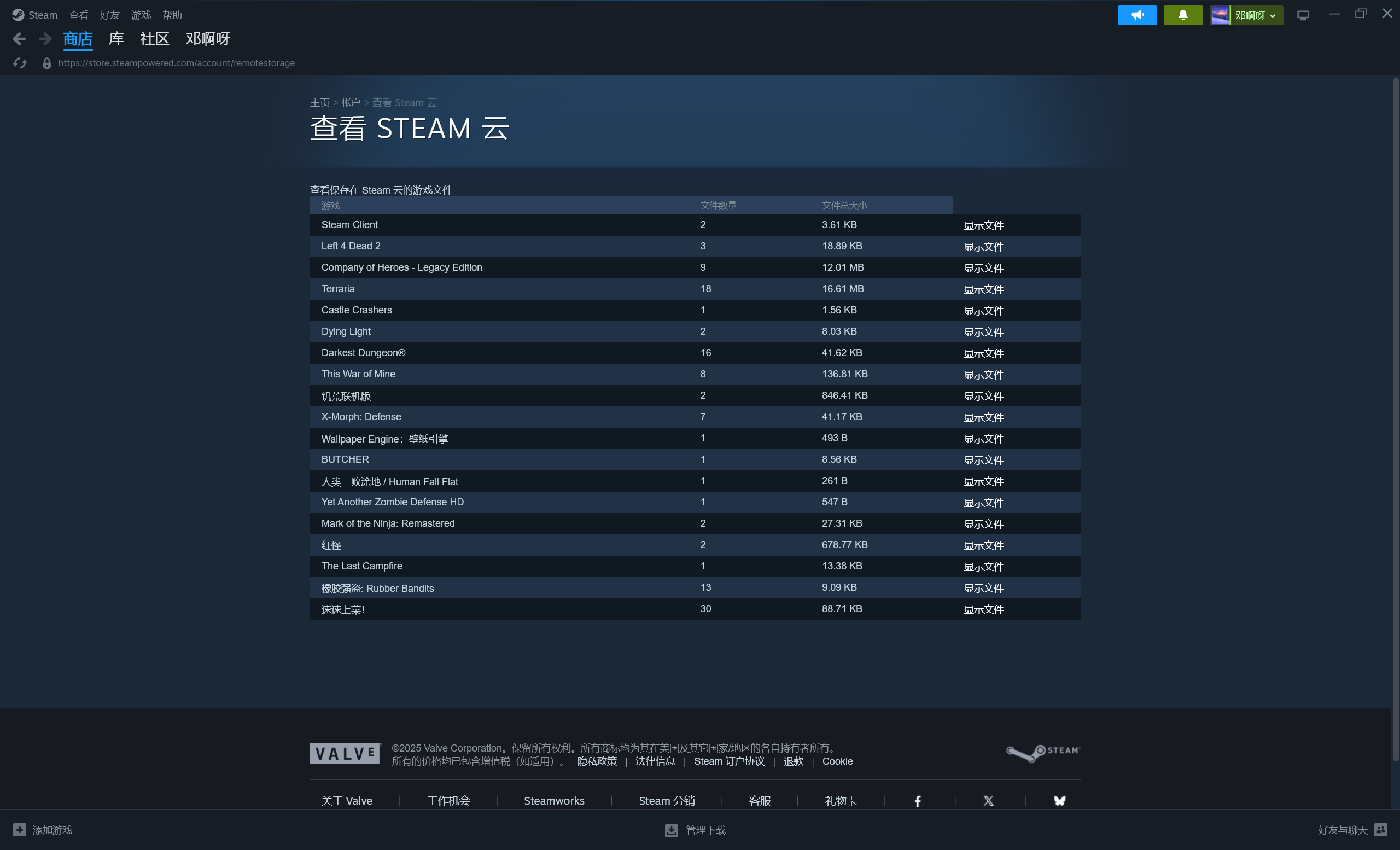Open the 查看 menu
This screenshot has height=850, width=1400.
(78, 15)
